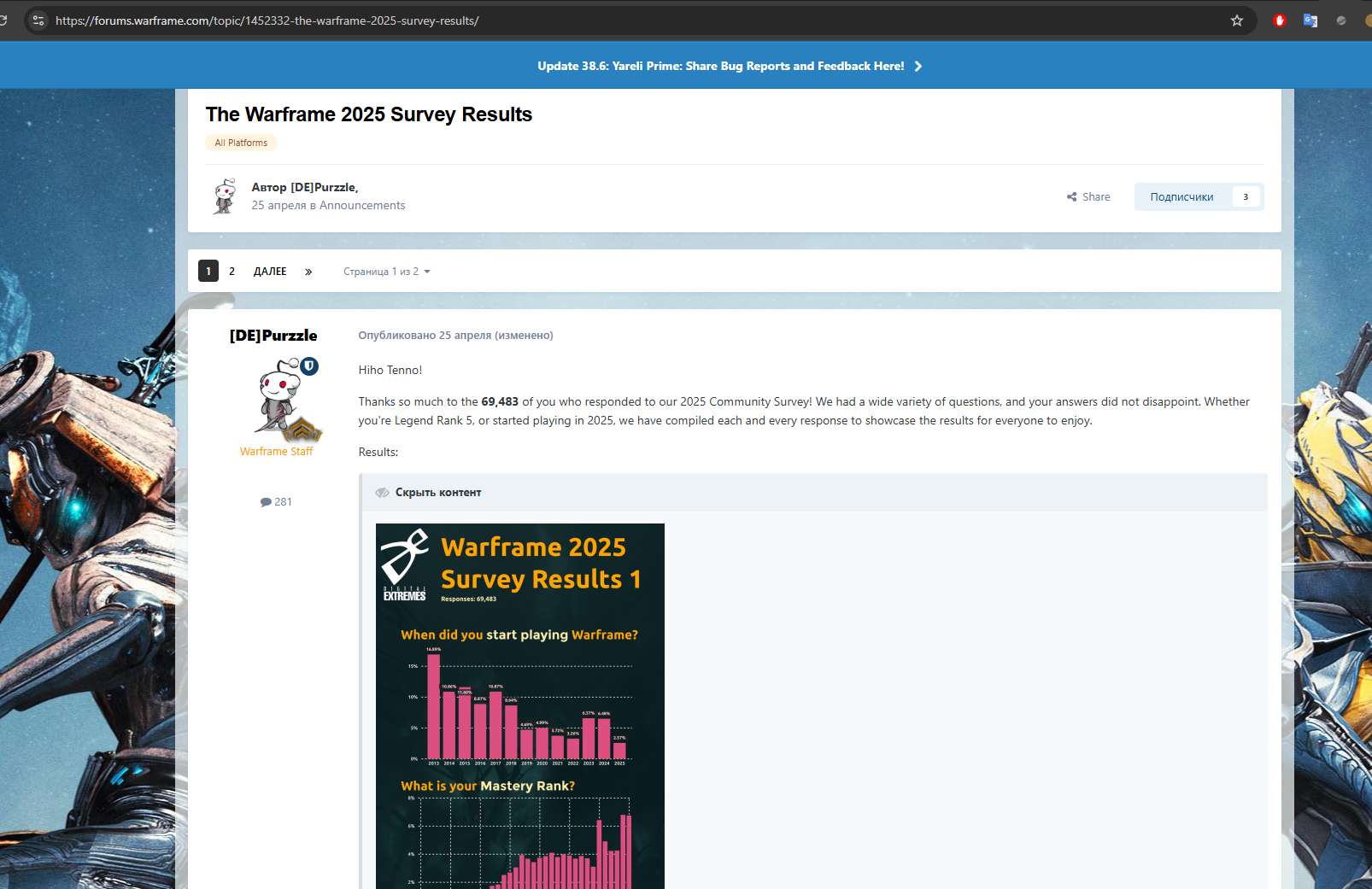Viewport: 1372px width, 889px height.
Task: Go to the Announcements forum link
Action: point(362,205)
